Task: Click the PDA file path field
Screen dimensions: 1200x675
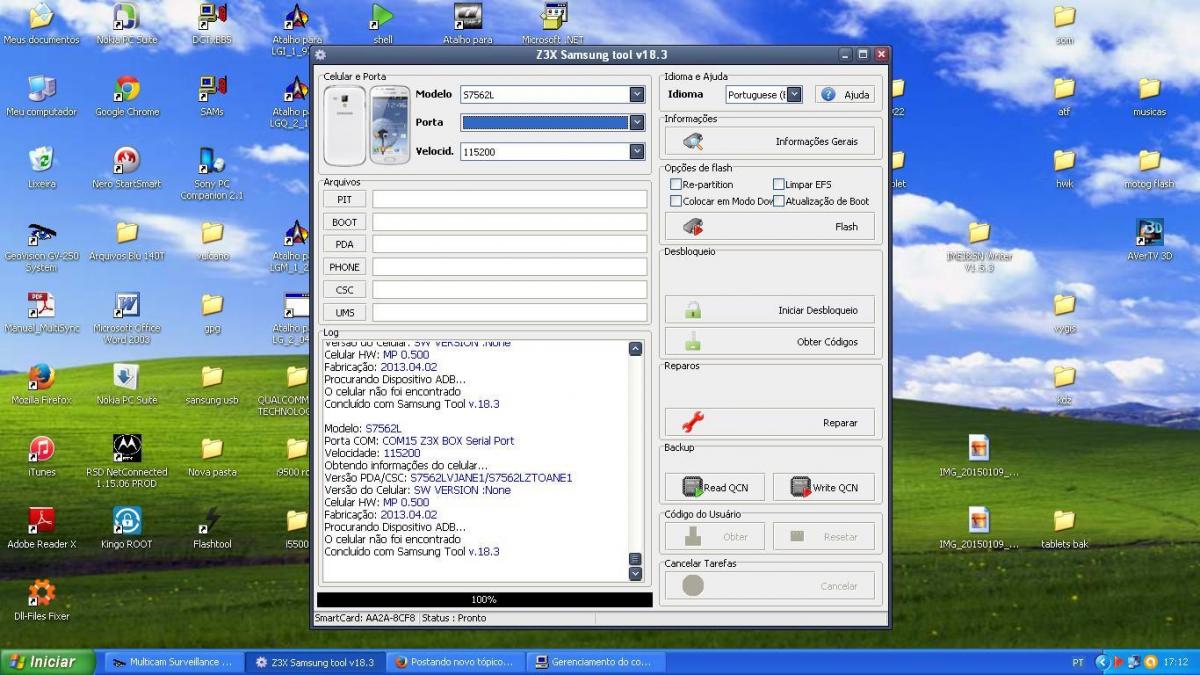Action: tap(510, 244)
